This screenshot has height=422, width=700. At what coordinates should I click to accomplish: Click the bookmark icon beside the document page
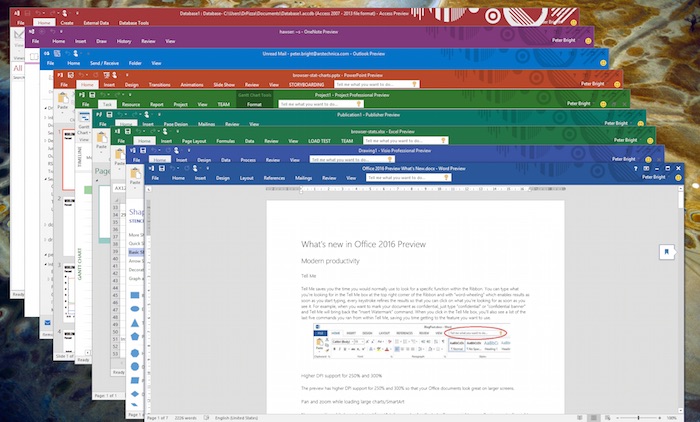[x=664, y=252]
